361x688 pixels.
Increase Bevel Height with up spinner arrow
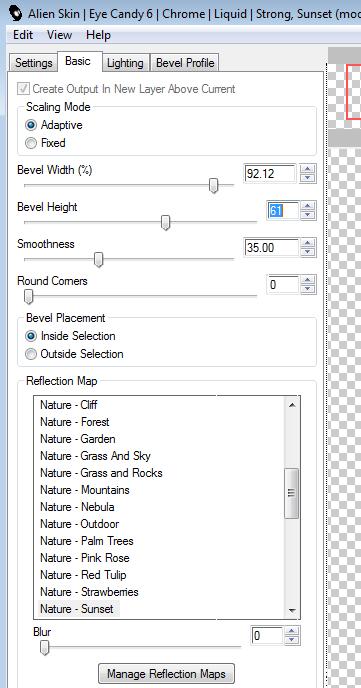pyautogui.click(x=308, y=206)
